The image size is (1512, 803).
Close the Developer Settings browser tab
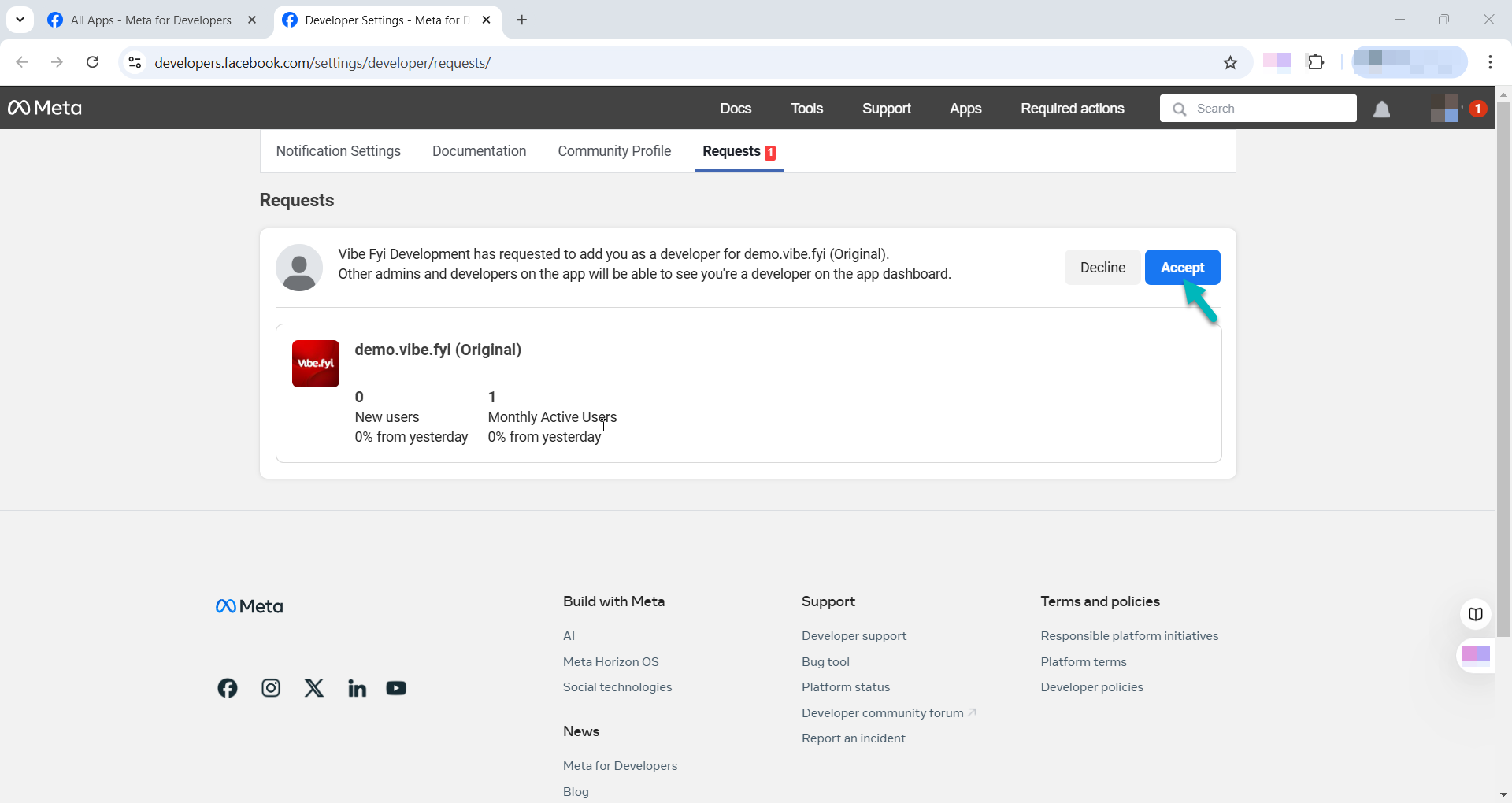(487, 20)
